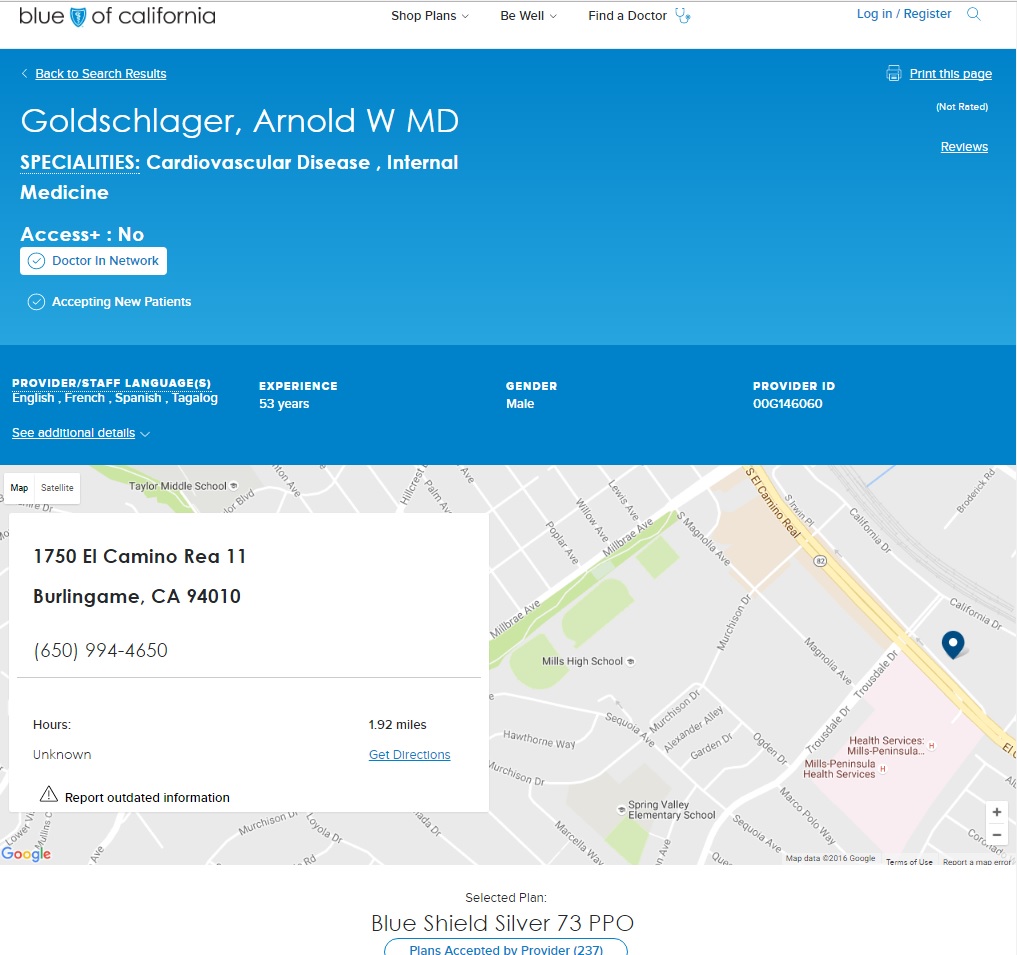The width and height of the screenshot is (1017, 955).
Task: Click Report a map error
Action: point(977,862)
